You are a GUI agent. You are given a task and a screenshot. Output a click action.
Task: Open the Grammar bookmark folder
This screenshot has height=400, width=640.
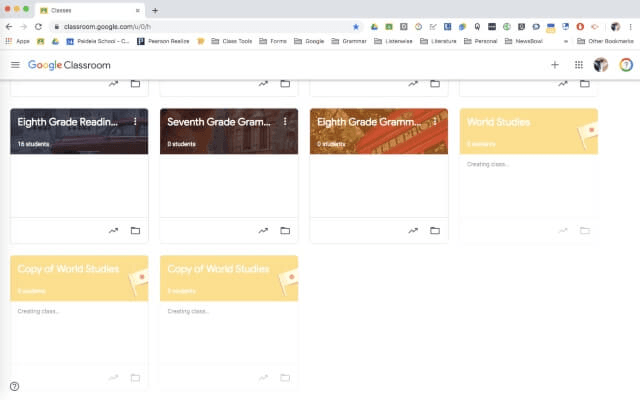click(x=349, y=41)
